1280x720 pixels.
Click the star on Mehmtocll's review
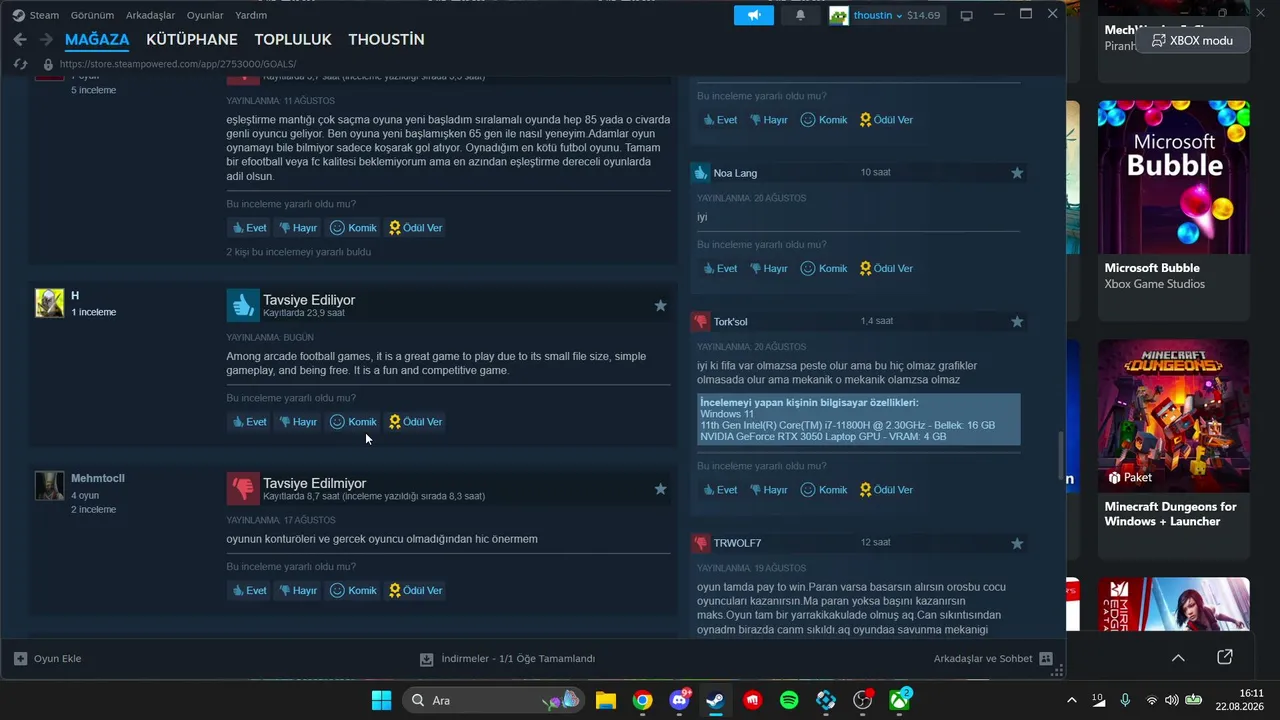click(660, 489)
